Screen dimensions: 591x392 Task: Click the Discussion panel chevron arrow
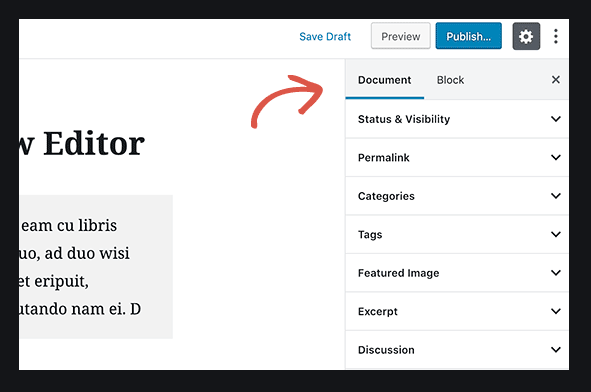[x=556, y=349]
